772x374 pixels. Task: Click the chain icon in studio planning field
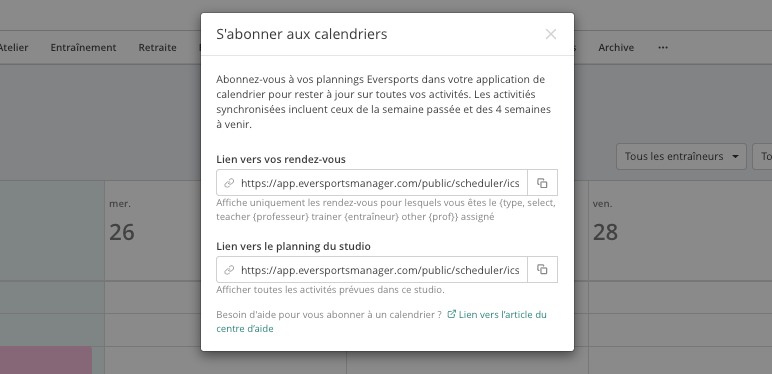pos(229,270)
